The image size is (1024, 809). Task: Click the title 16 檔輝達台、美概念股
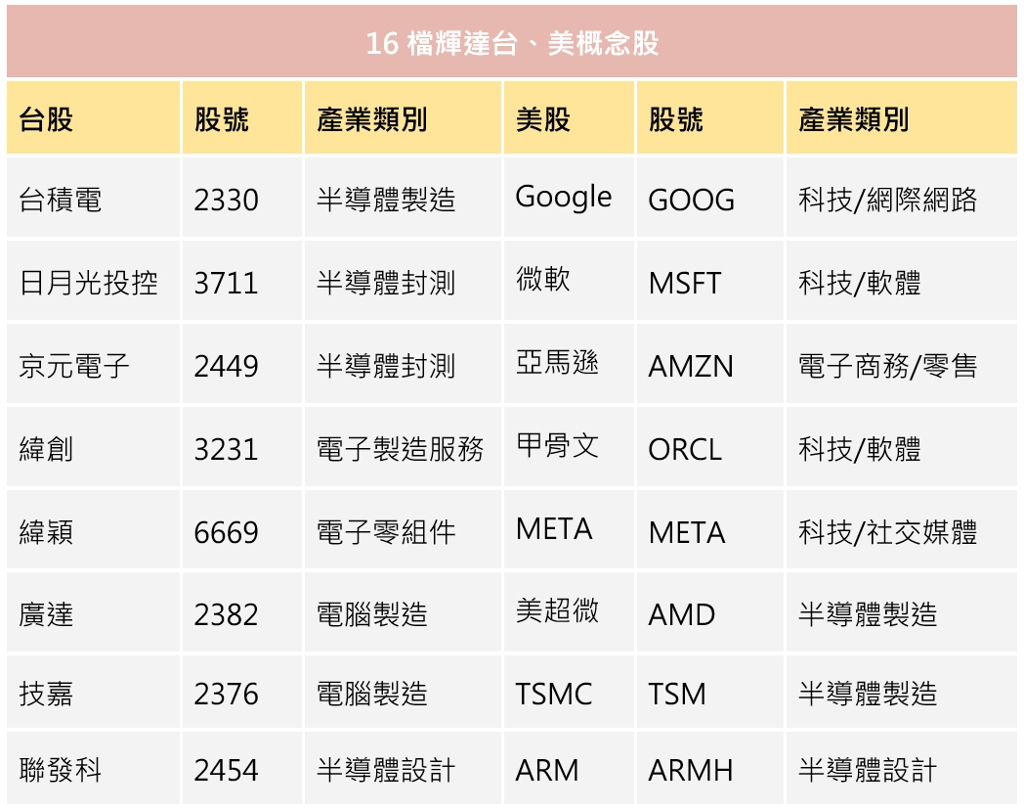512,44
